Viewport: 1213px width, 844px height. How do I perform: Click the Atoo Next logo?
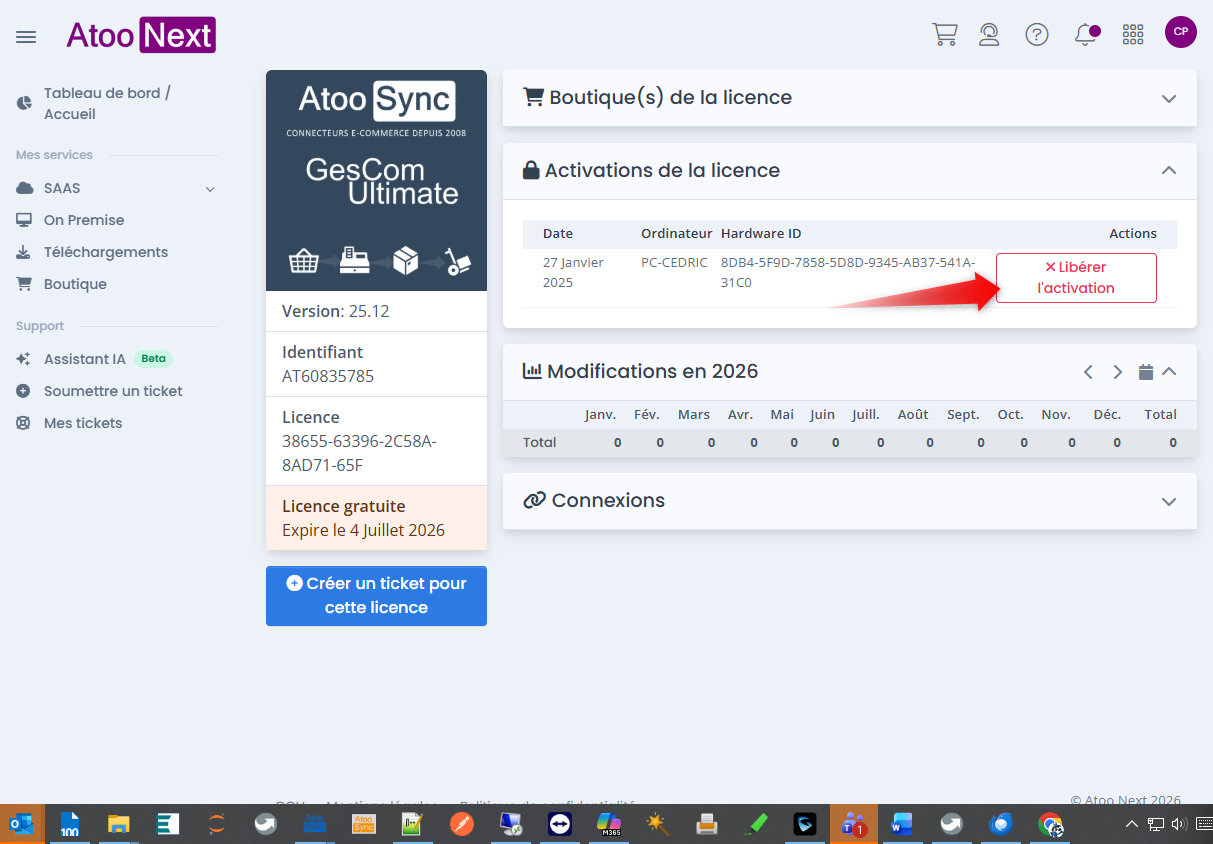[x=141, y=35]
